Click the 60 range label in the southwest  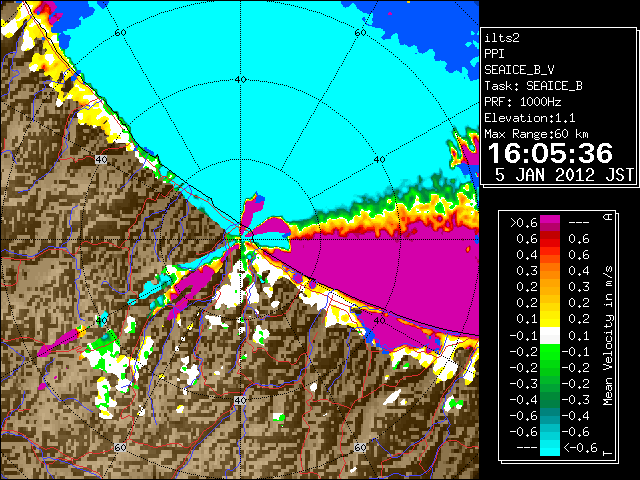click(x=120, y=448)
